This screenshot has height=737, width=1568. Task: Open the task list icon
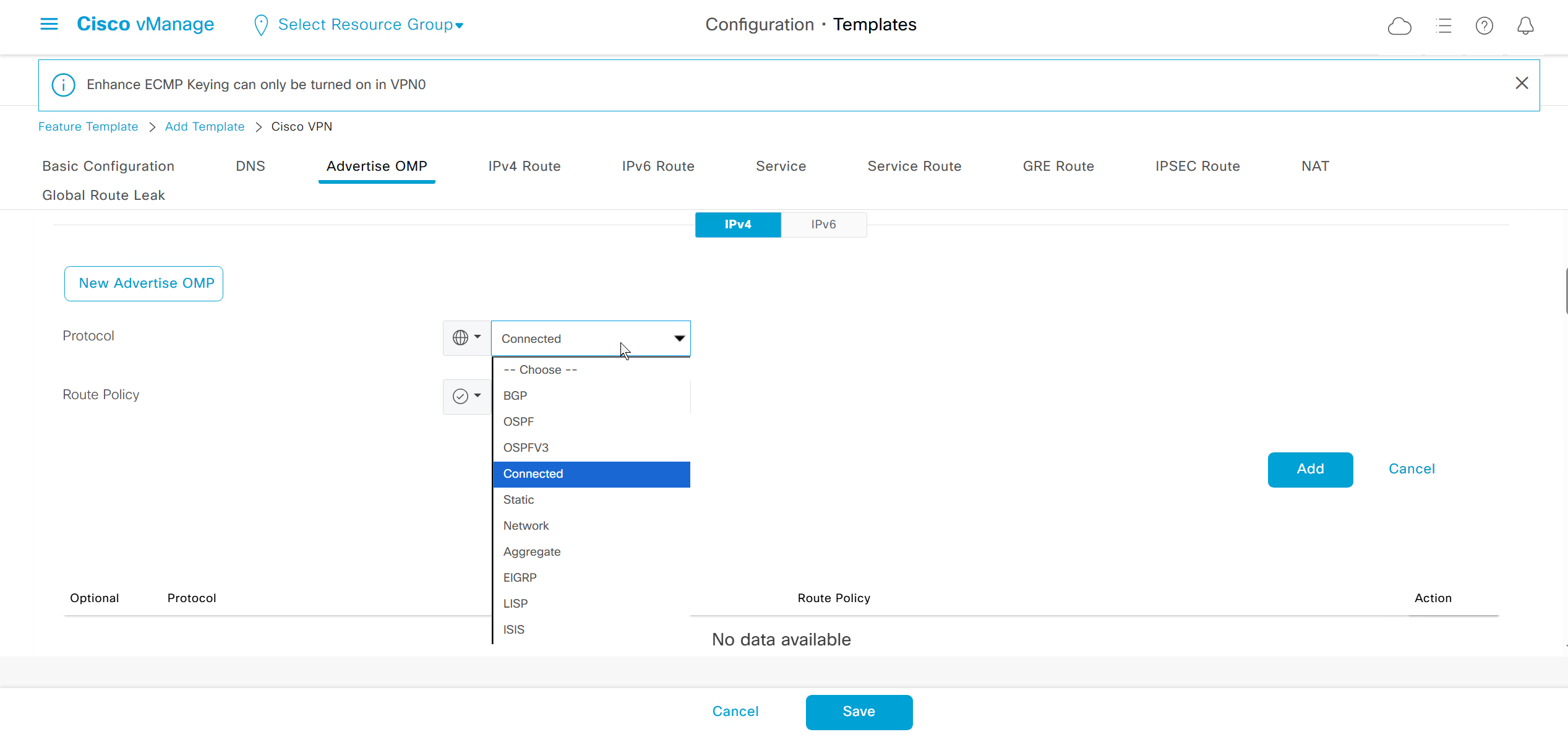point(1444,26)
